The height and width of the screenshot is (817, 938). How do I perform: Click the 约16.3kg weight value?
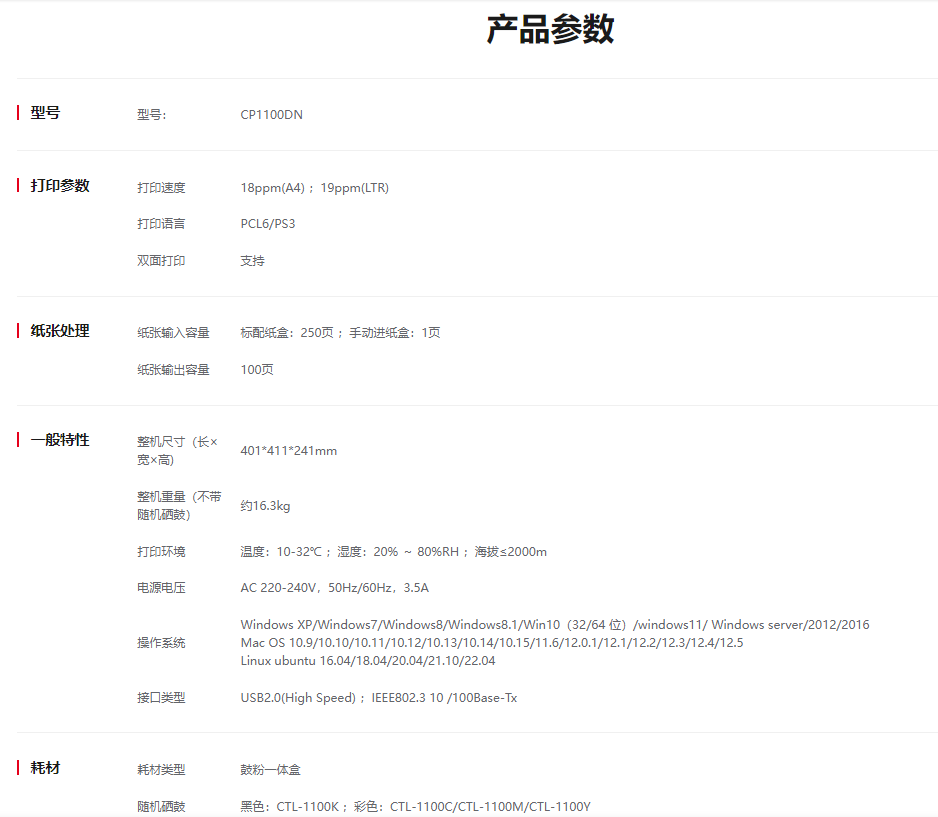(265, 506)
